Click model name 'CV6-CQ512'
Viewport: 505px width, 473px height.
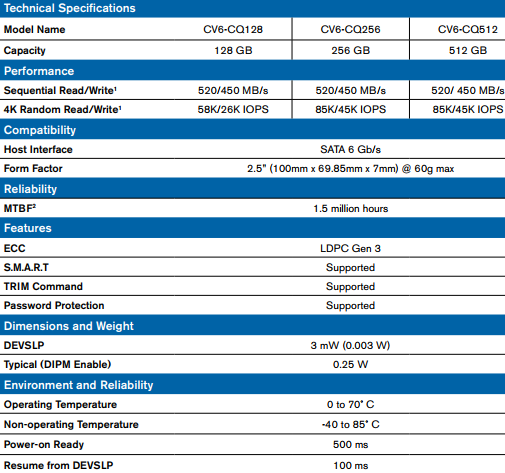[x=468, y=29]
